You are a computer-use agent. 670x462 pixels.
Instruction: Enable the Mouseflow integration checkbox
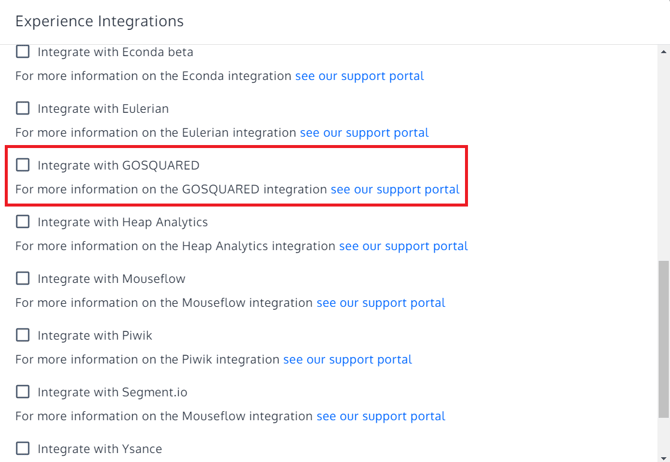pyautogui.click(x=23, y=278)
